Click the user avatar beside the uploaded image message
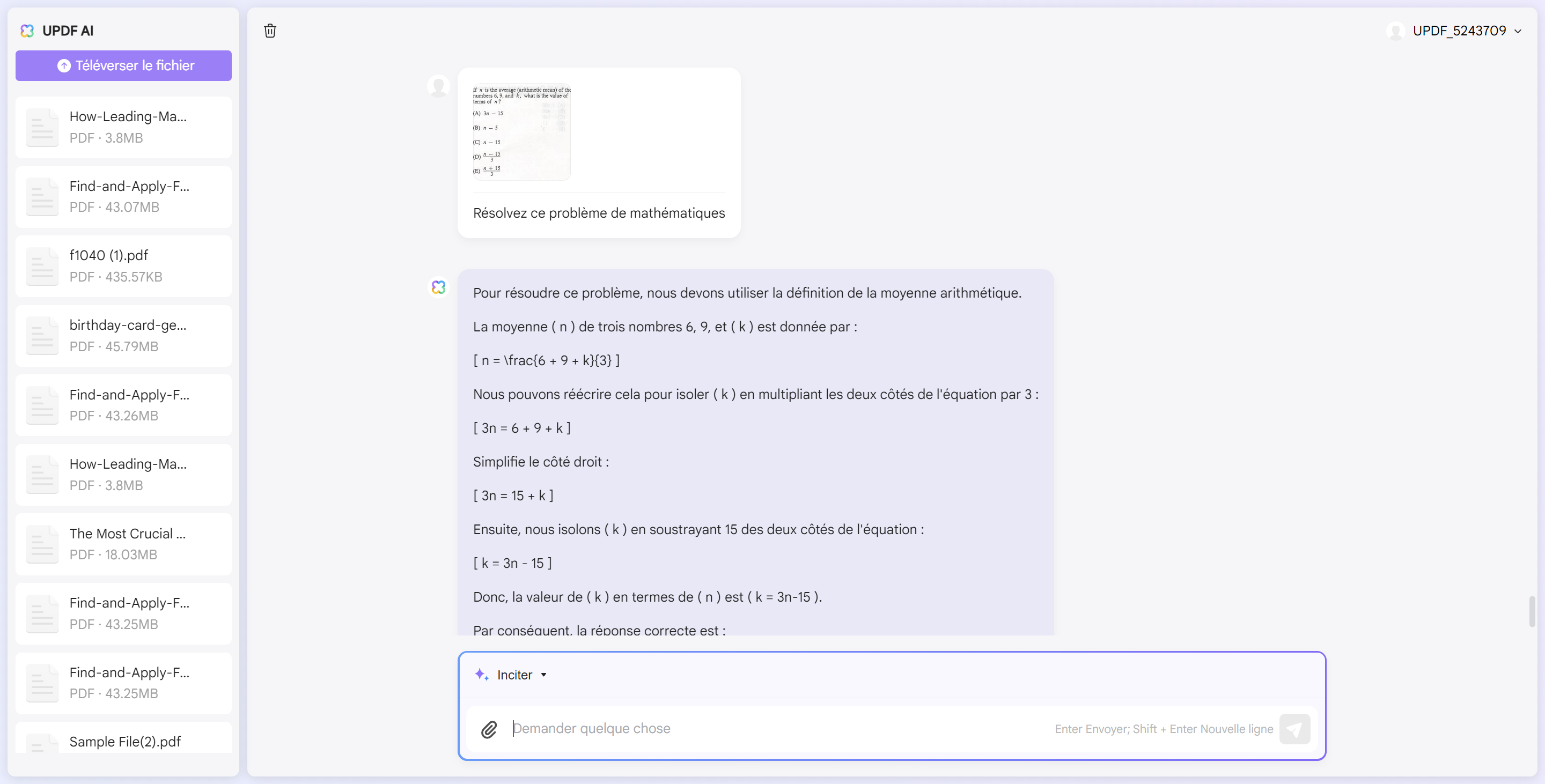Screen dimensions: 1545x784 (x=438, y=86)
